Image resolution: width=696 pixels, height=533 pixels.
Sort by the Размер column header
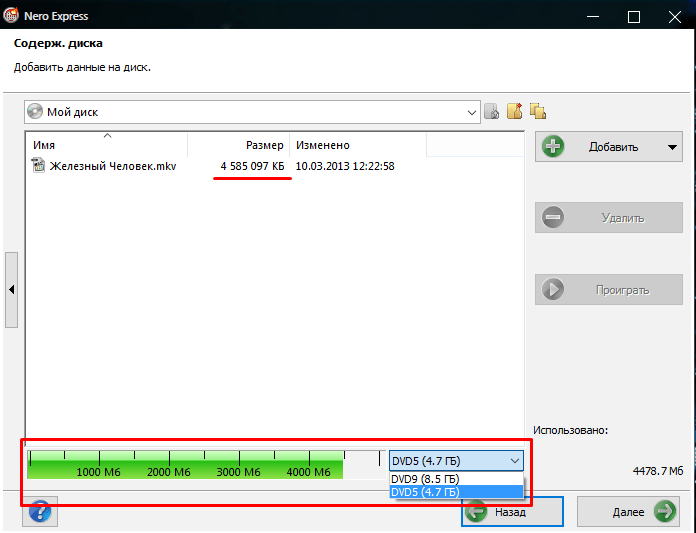(x=239, y=145)
